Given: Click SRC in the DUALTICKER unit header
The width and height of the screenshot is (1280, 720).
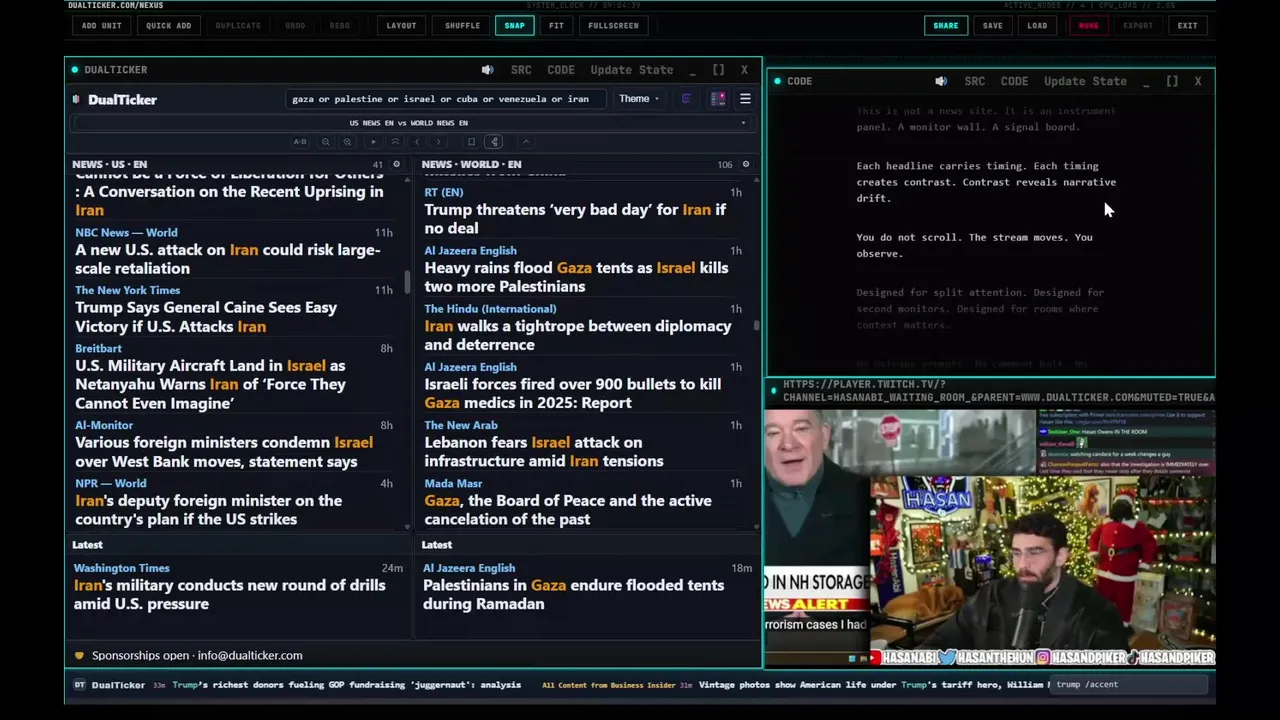Looking at the screenshot, I should [521, 70].
